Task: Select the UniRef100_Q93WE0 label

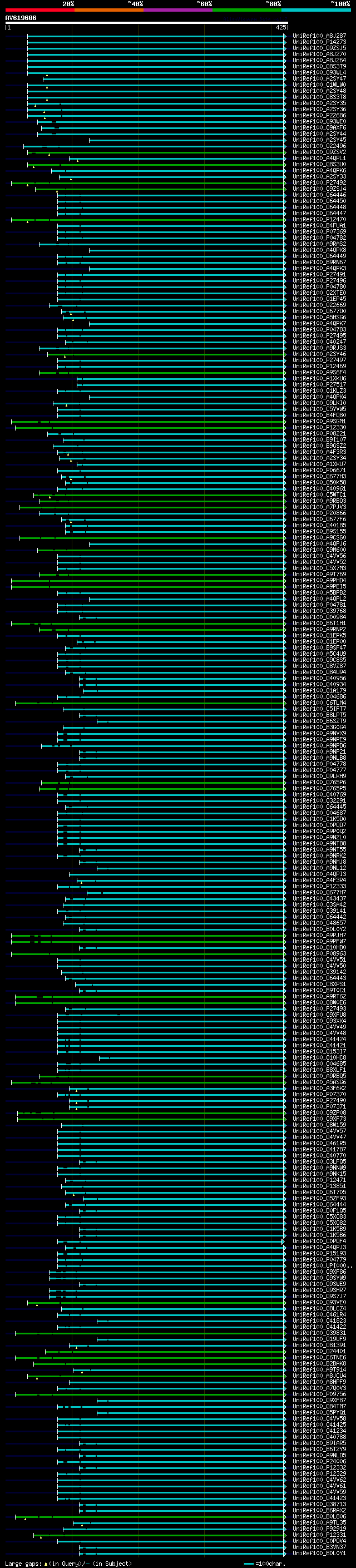Action: tap(319, 122)
